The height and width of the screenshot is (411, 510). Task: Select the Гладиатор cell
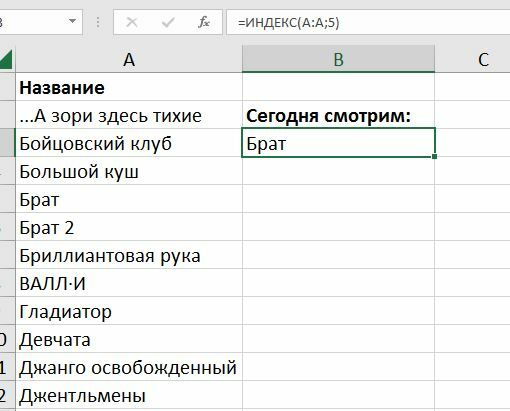pyautogui.click(x=129, y=311)
